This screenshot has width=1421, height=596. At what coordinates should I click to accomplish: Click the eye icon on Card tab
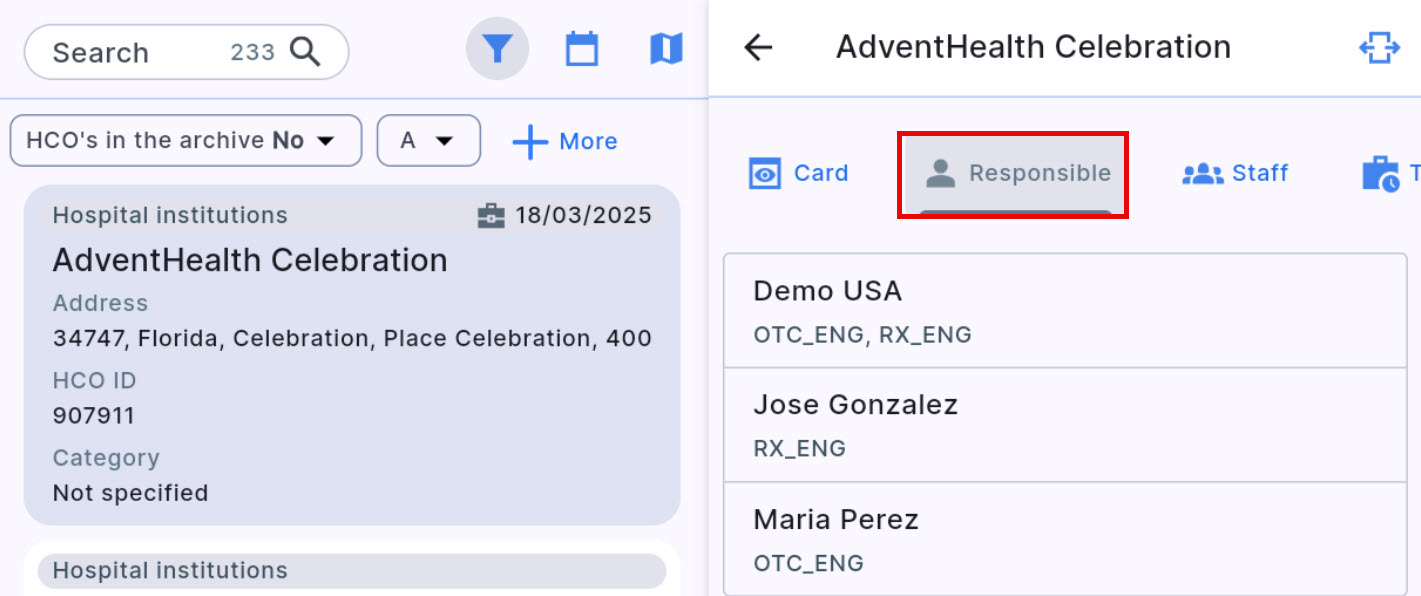coord(765,173)
